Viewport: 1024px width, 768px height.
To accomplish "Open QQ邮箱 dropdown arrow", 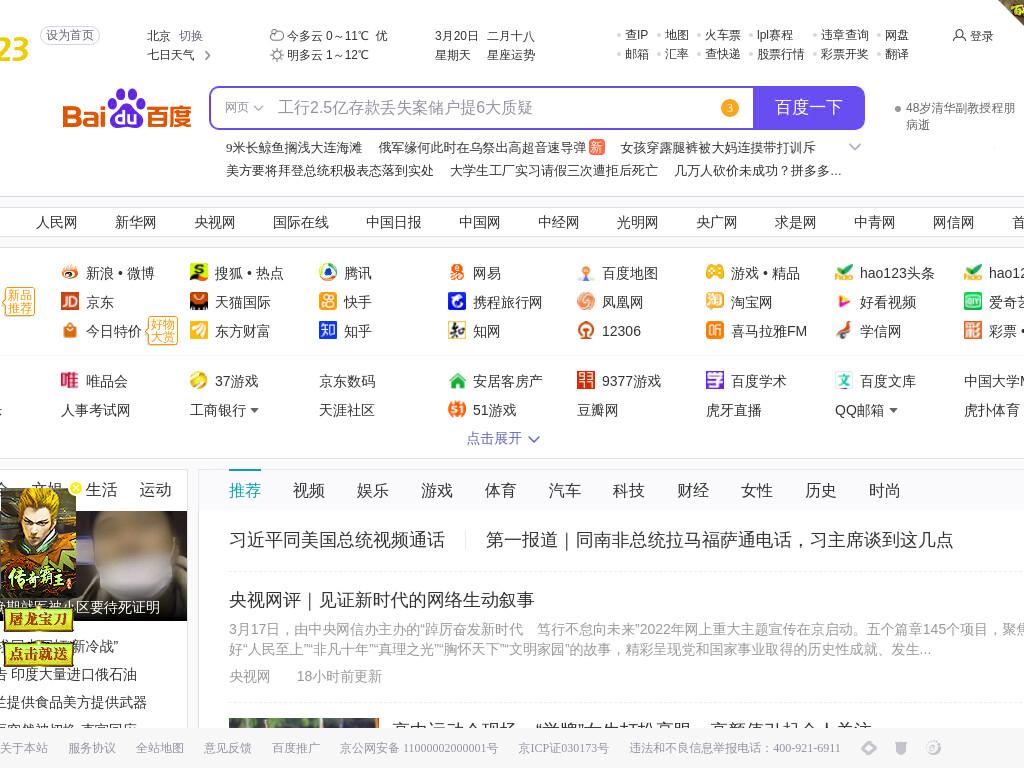I will pos(893,410).
